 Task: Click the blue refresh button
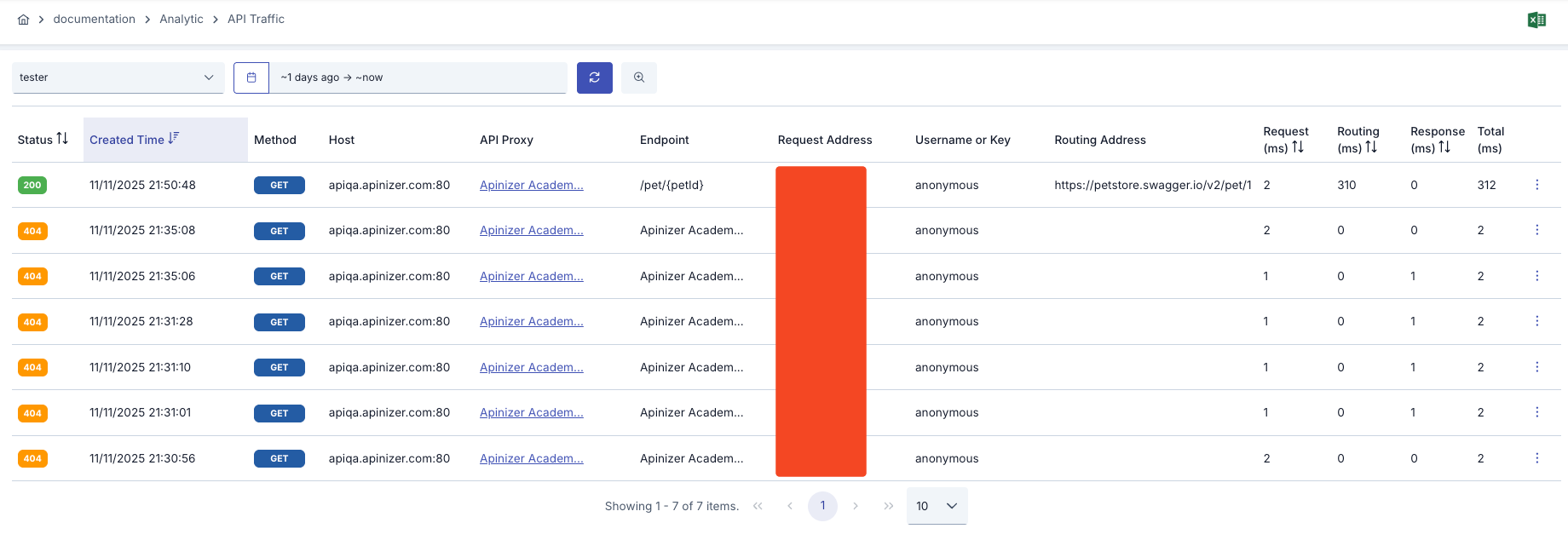(x=594, y=78)
